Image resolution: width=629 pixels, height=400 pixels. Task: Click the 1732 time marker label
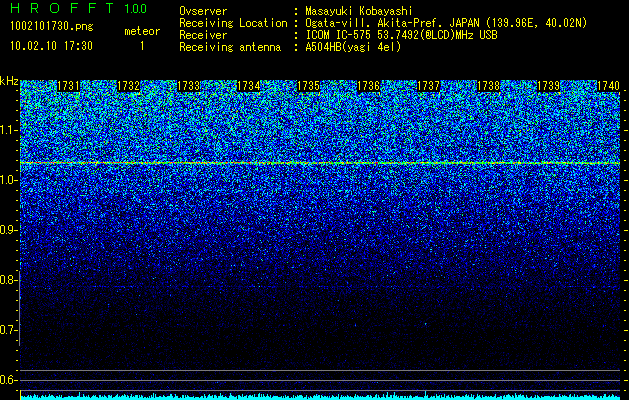(128, 86)
